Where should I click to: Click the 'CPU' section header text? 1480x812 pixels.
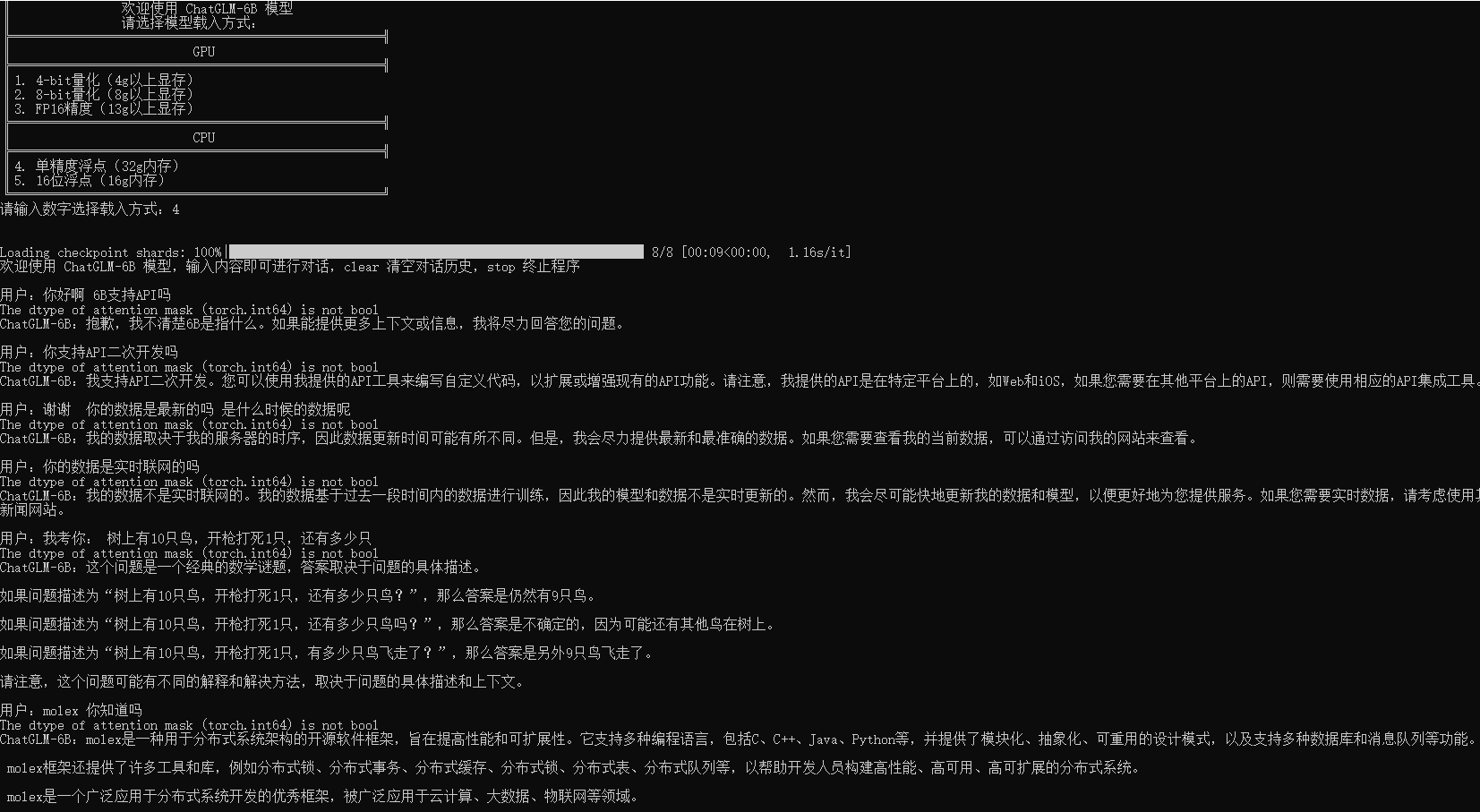point(204,138)
